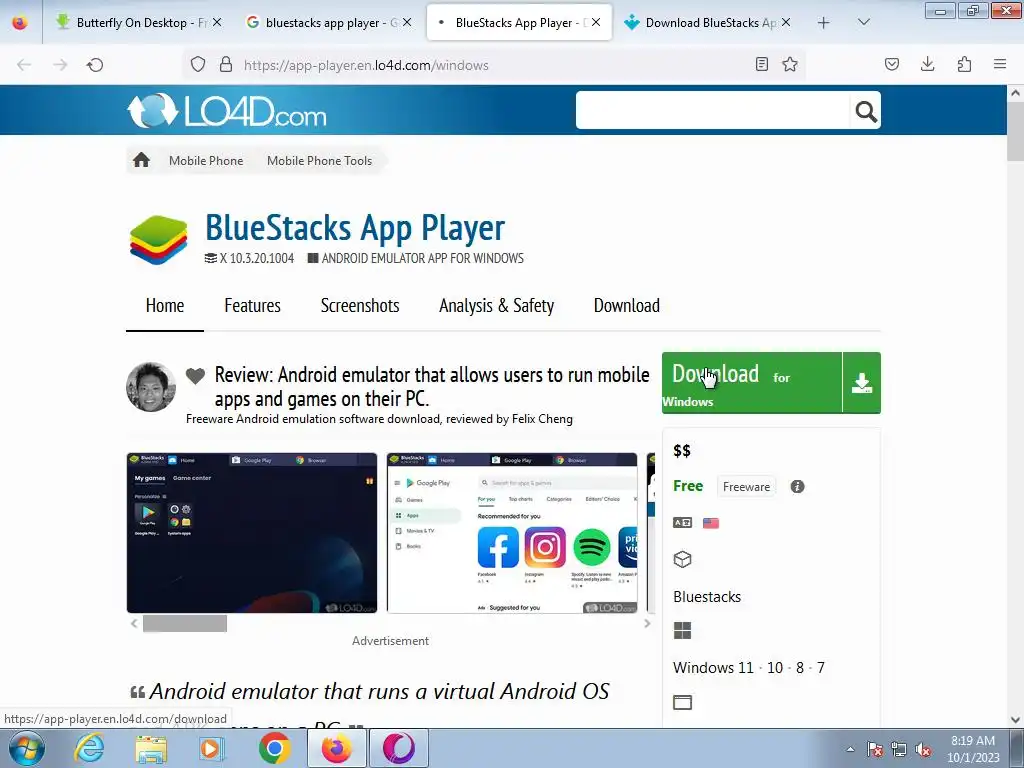Screen dimensions: 1024x768
Task: Open the Features section tab
Action: click(252, 306)
